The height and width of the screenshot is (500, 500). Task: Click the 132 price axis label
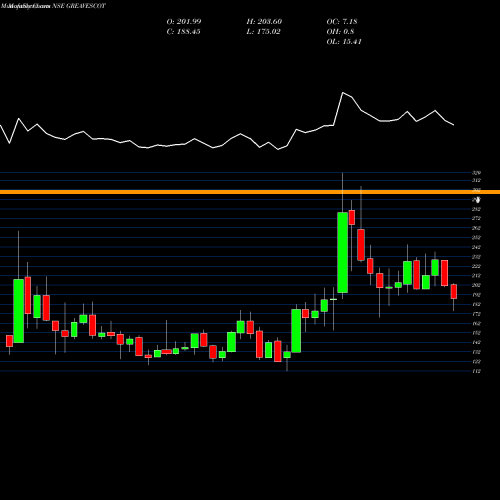point(476,352)
